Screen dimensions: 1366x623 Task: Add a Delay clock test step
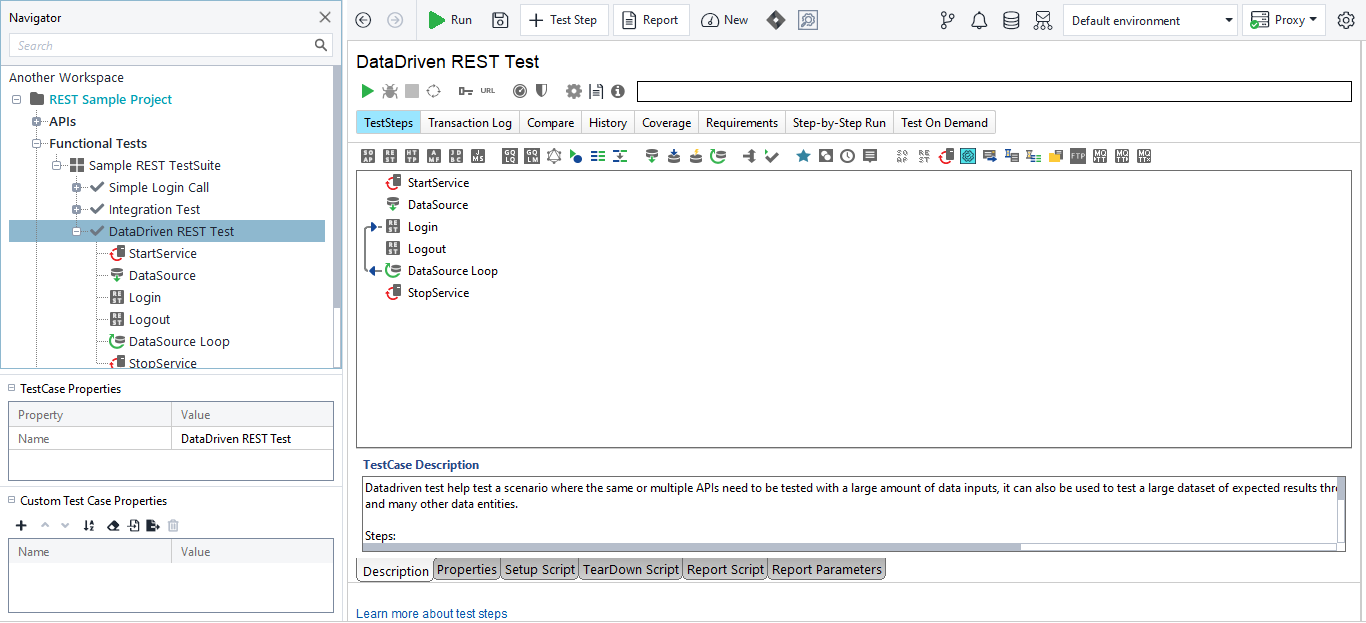(847, 156)
